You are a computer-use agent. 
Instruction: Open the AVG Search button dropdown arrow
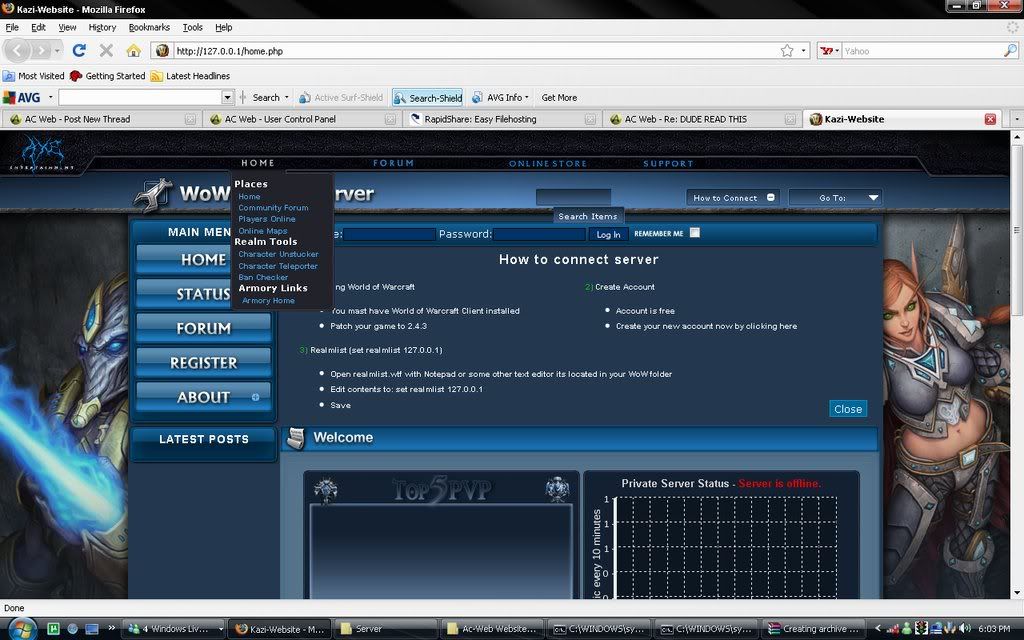(287, 97)
